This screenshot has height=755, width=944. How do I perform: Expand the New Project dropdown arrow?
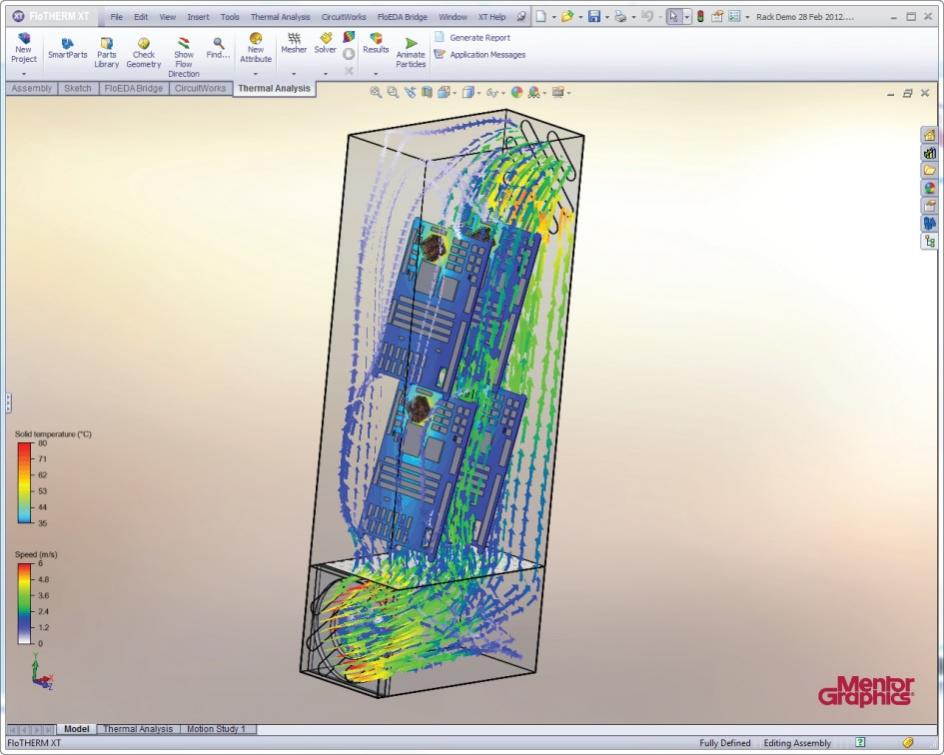(24, 74)
